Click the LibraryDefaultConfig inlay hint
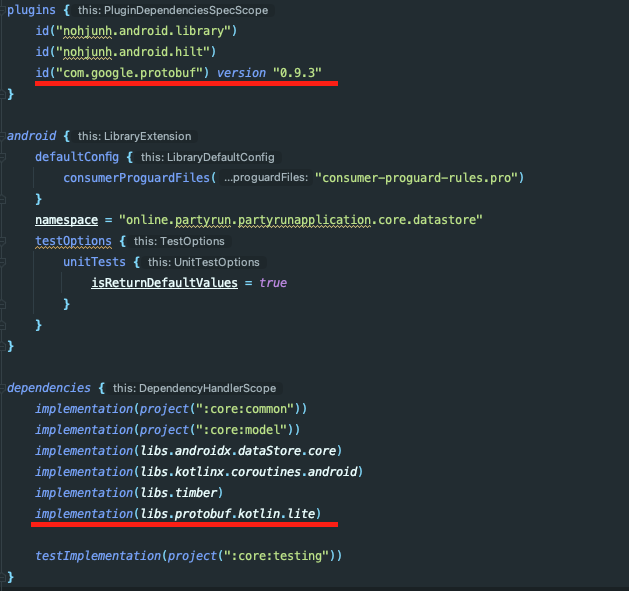This screenshot has width=629, height=591. 207,157
